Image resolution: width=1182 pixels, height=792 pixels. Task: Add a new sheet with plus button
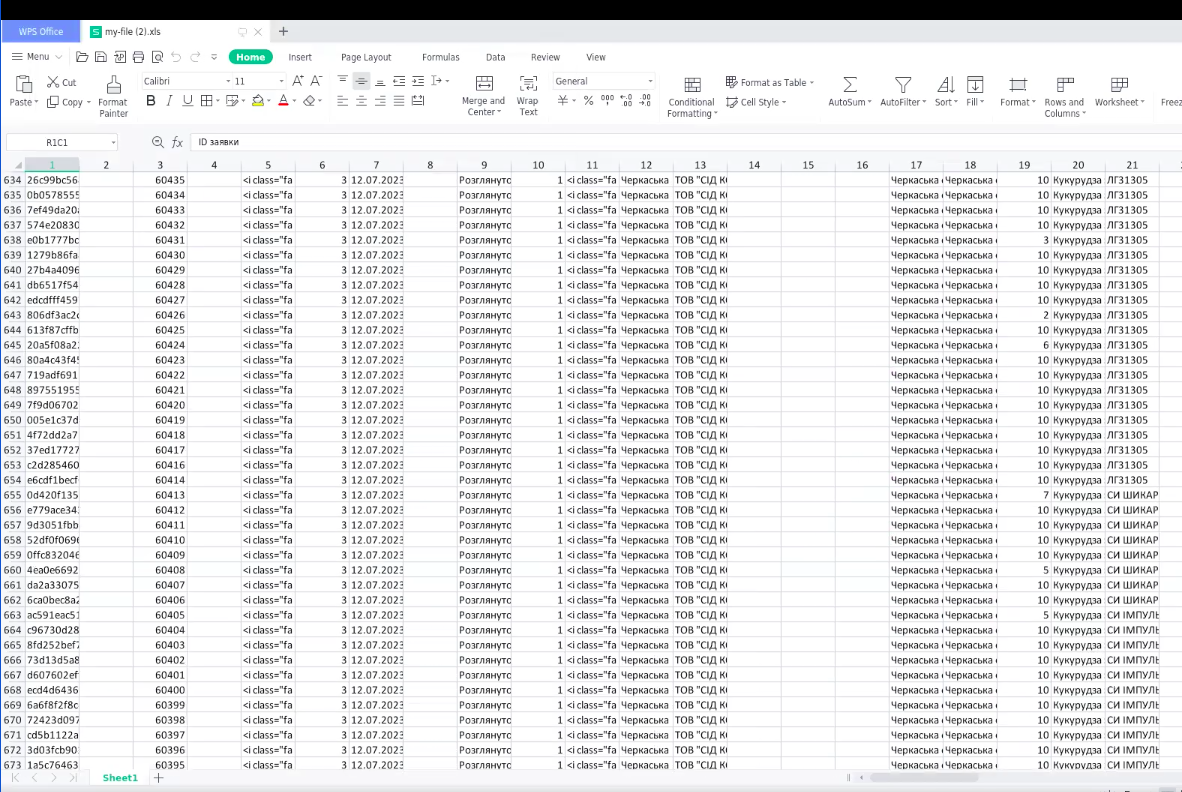tap(158, 777)
